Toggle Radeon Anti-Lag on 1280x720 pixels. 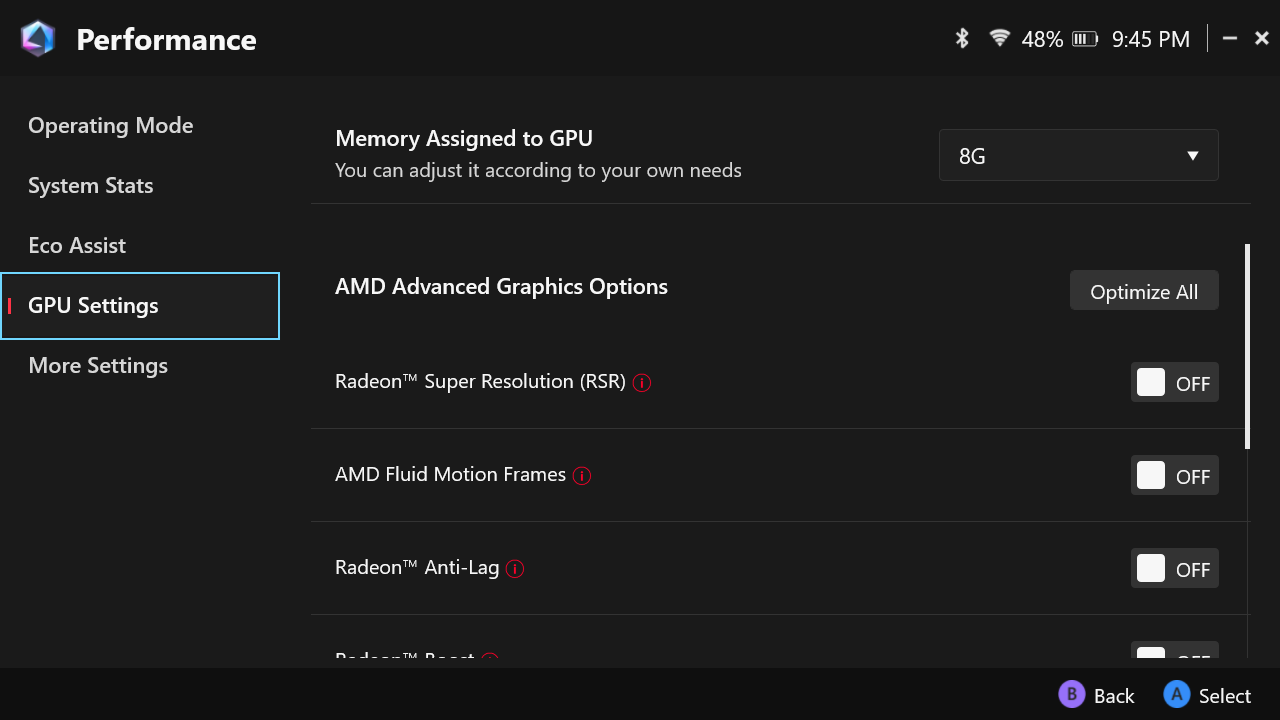click(1174, 569)
